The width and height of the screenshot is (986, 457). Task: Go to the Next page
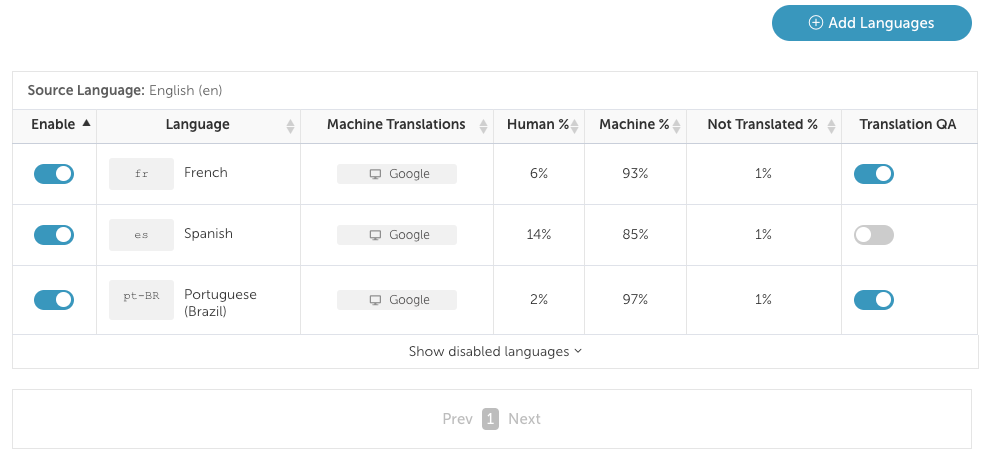[524, 419]
